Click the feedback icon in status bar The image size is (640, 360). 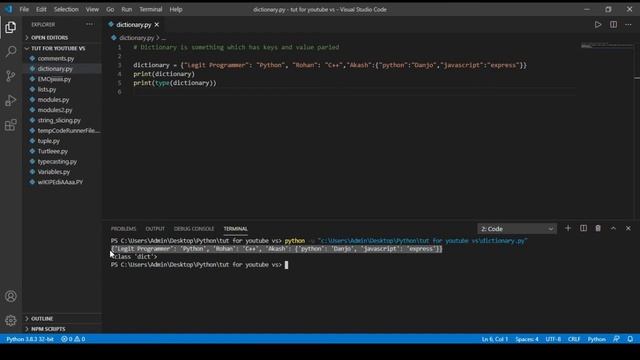pos(616,339)
